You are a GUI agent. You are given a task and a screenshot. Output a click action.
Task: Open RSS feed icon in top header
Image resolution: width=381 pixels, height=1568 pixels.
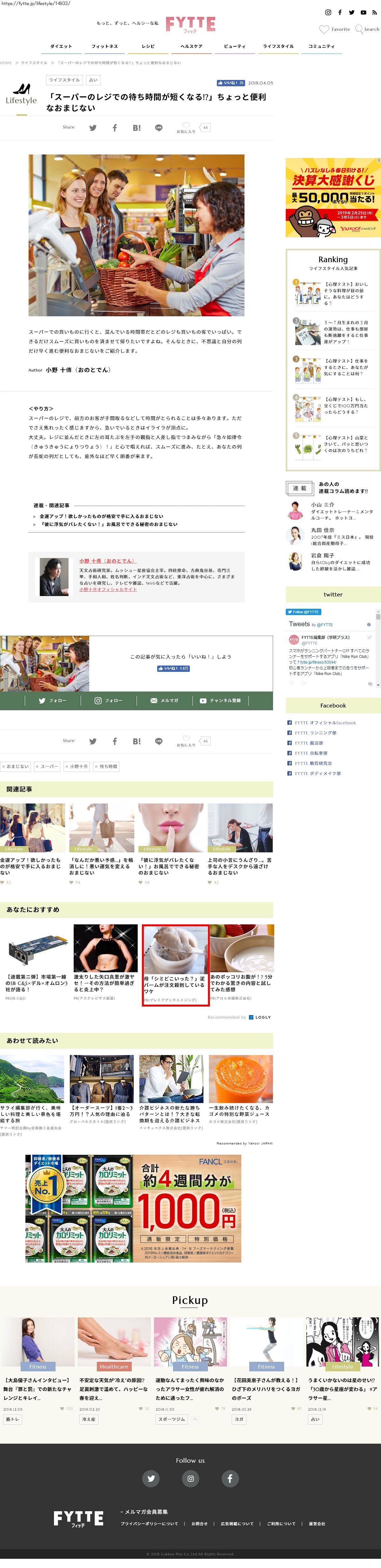click(374, 12)
